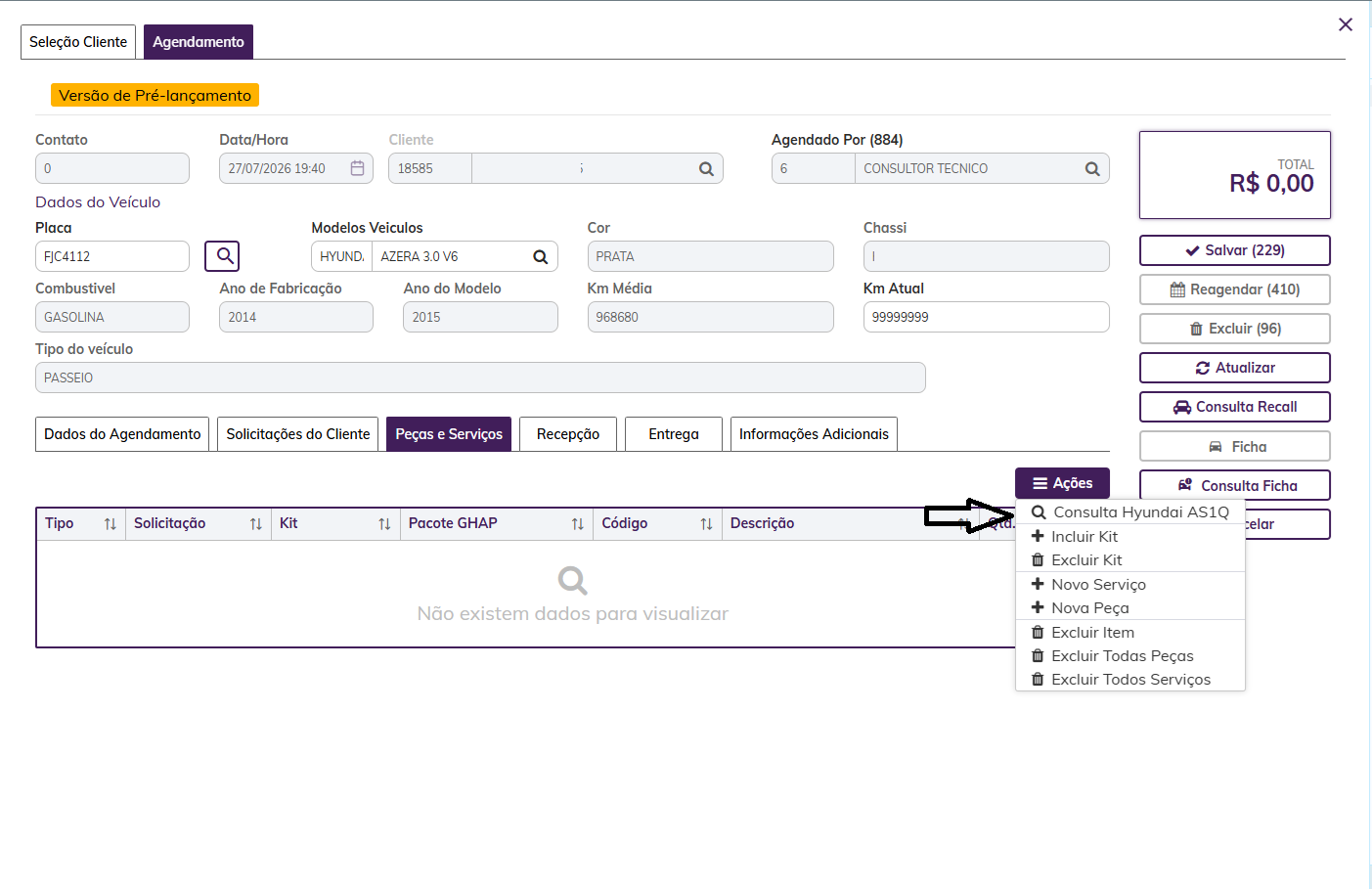Switch to the Recepção tab
The width and height of the screenshot is (1372, 889).
[568, 434]
